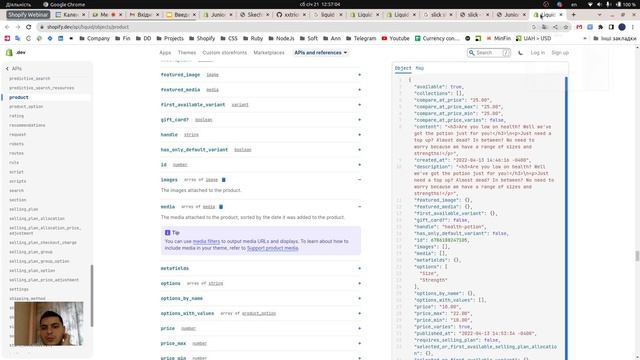640x360 pixels.
Task: Expand the featured_image property row
Action: (260, 75)
